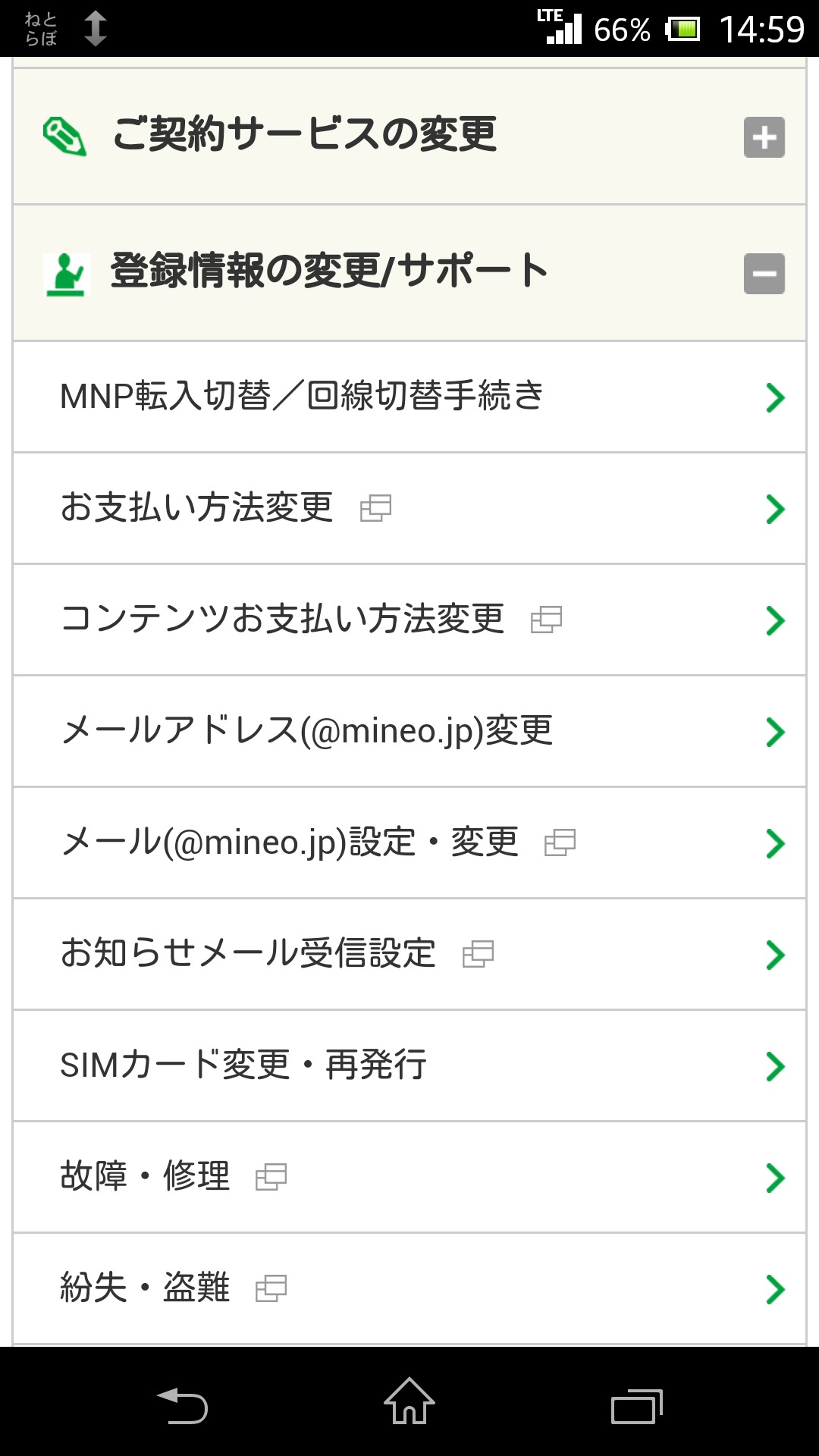Tap the Android back navigation icon

coord(182,1406)
